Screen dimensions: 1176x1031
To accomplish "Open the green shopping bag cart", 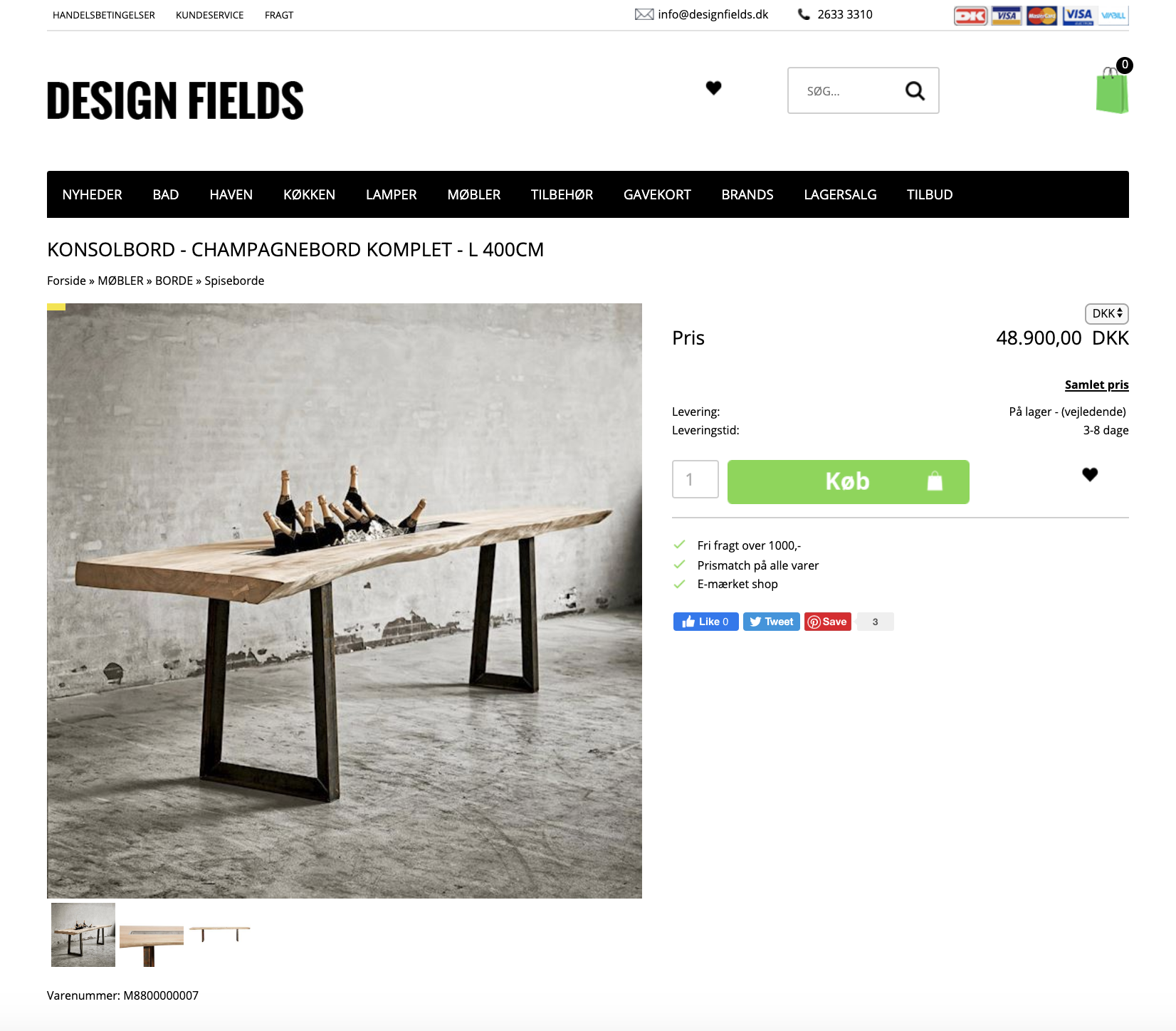I will tap(1112, 90).
